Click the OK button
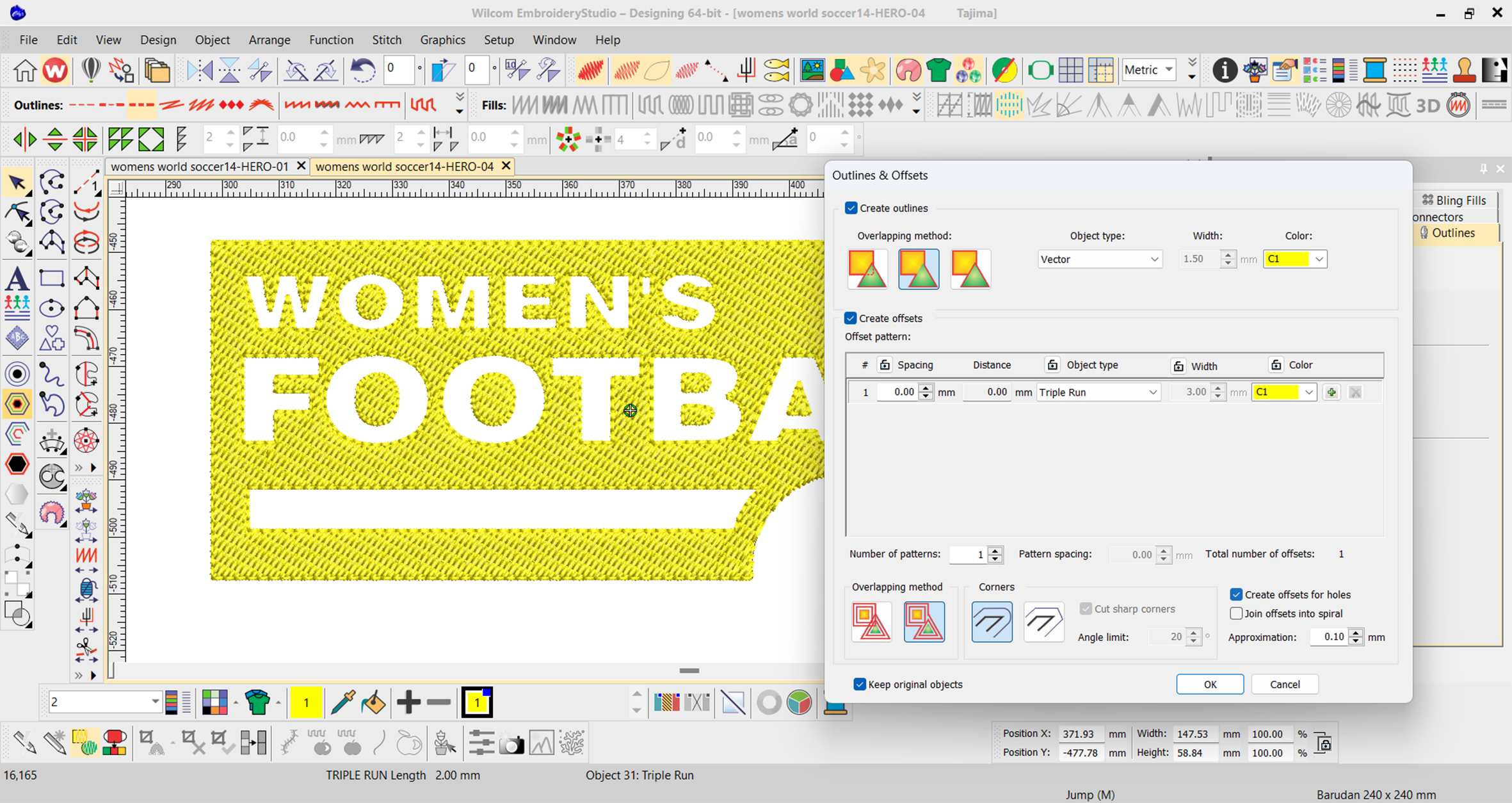 click(x=1209, y=684)
